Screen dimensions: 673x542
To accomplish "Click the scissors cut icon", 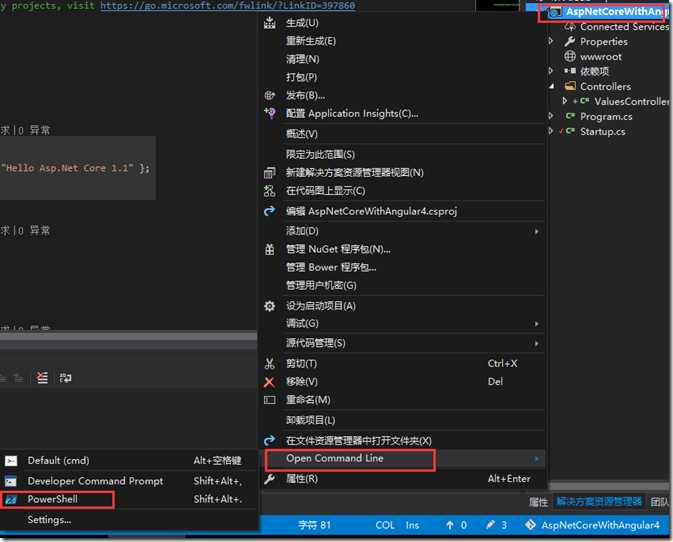I will point(270,364).
